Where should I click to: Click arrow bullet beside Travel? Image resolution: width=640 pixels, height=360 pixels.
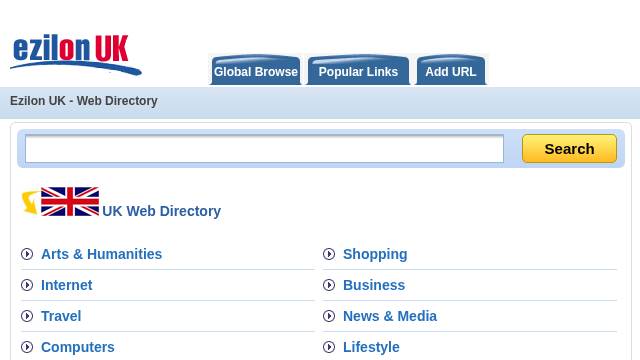pyautogui.click(x=27, y=316)
